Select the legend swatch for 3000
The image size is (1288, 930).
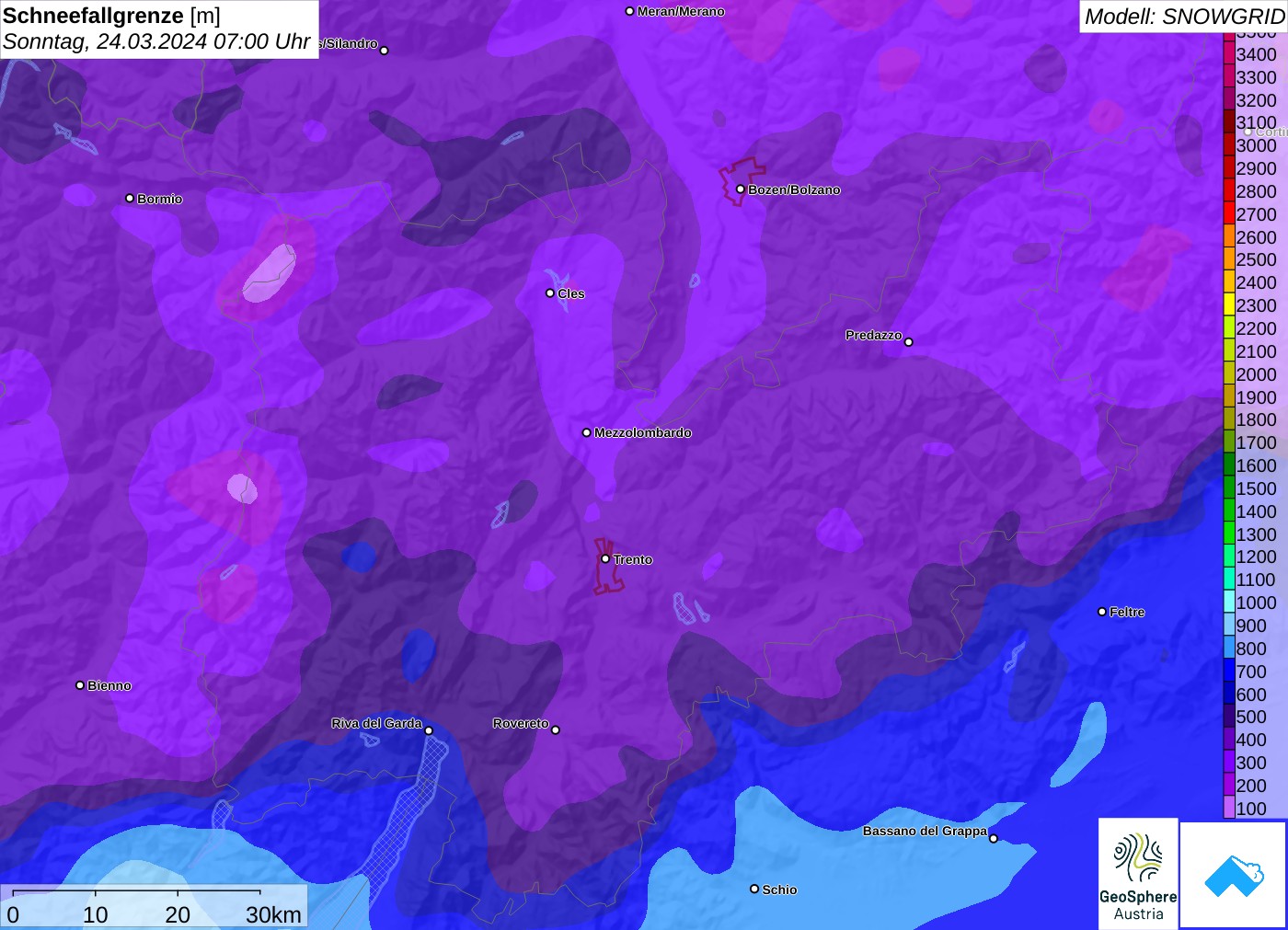point(1229,145)
